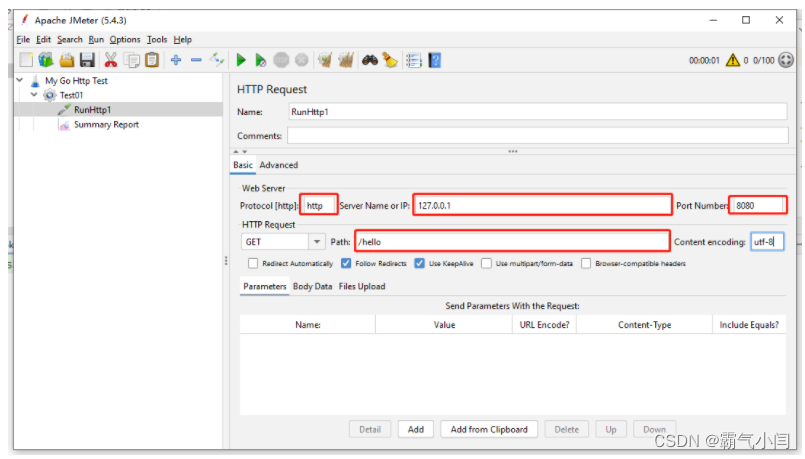This screenshot has height=459, width=805.
Task: Collapse the Test01 thread group node
Action: [x=34, y=95]
